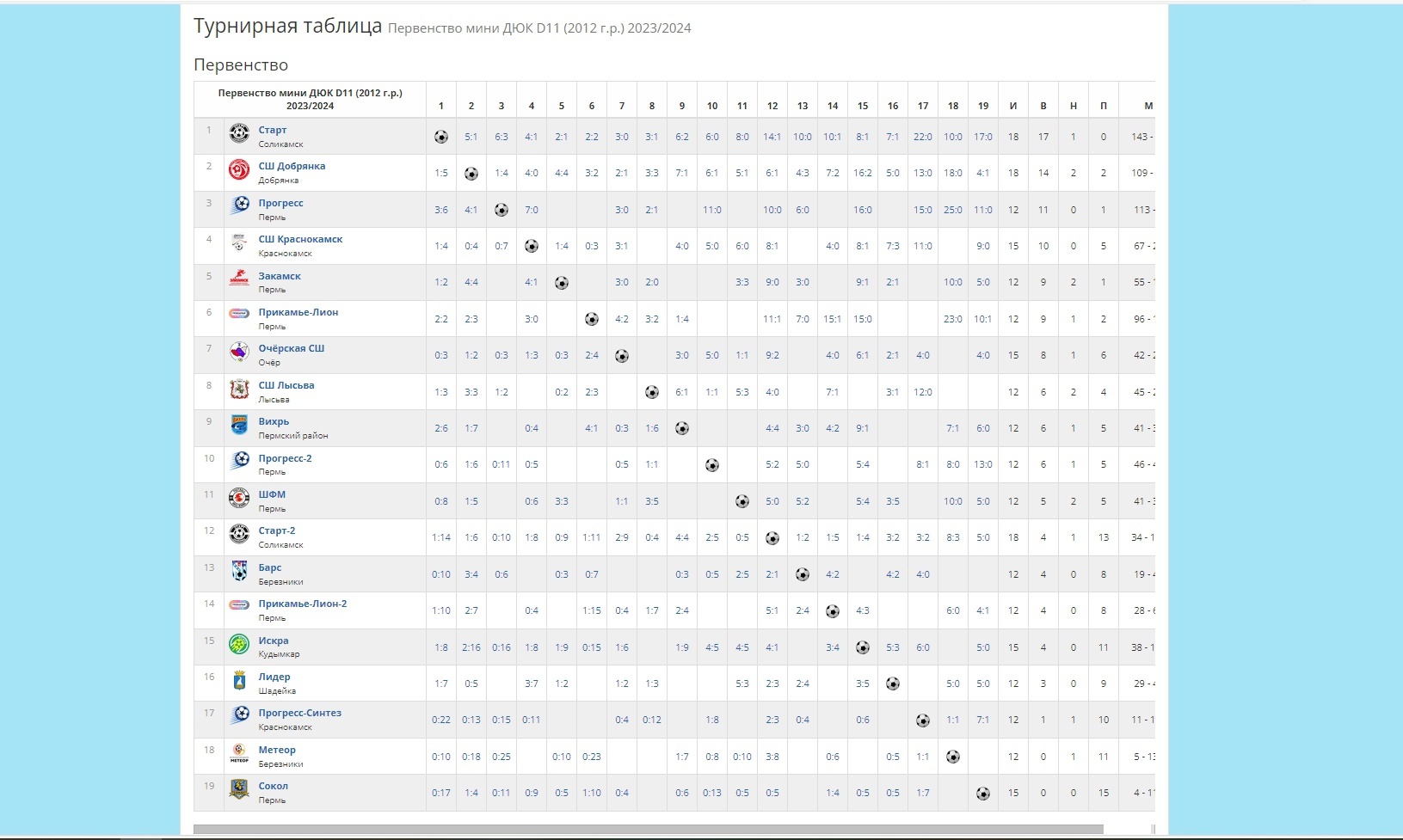Click the 25:0 score in Прогресс row
The width and height of the screenshot is (1403, 840).
[x=953, y=210]
